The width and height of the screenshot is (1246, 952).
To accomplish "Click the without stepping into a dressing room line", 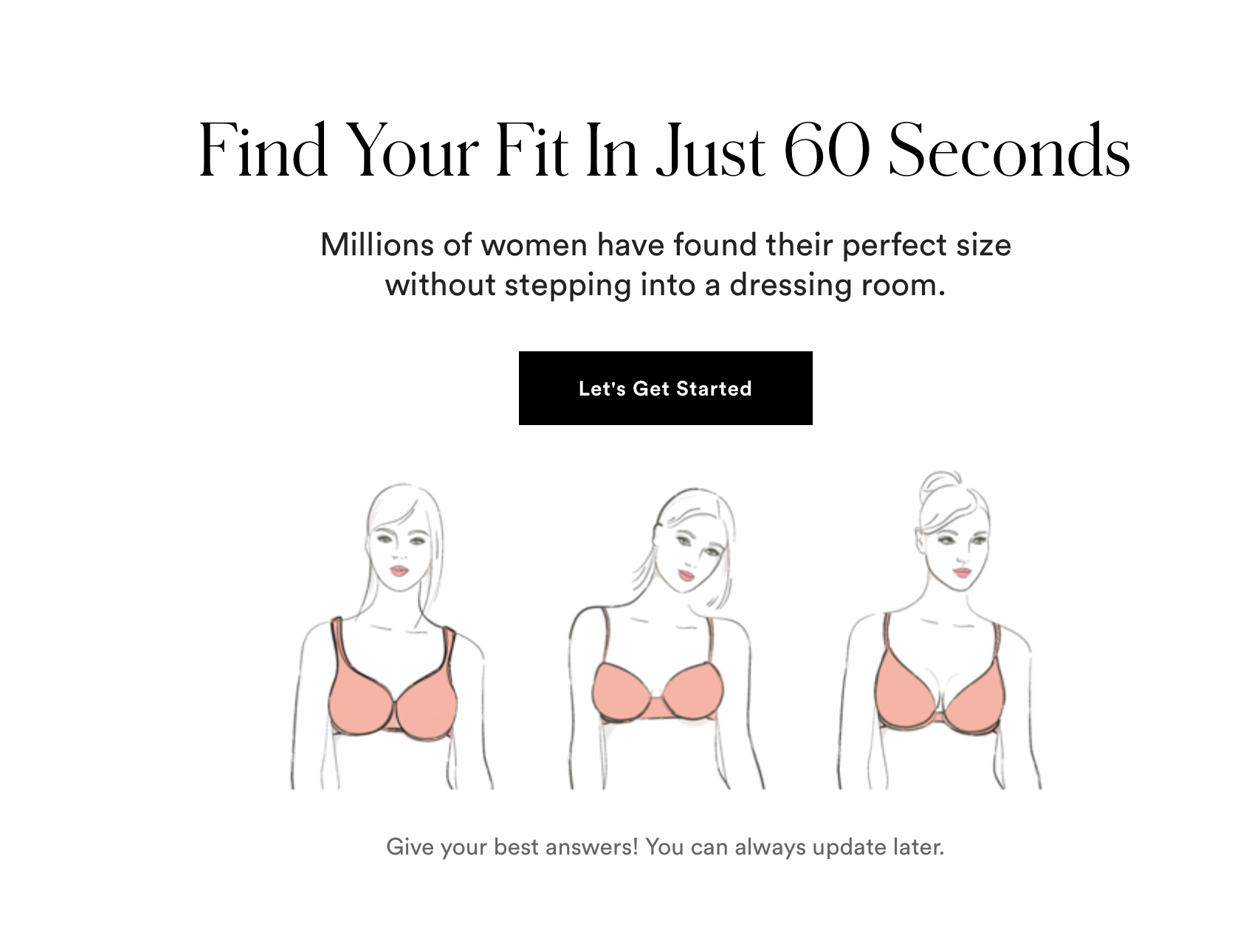I will [665, 285].
